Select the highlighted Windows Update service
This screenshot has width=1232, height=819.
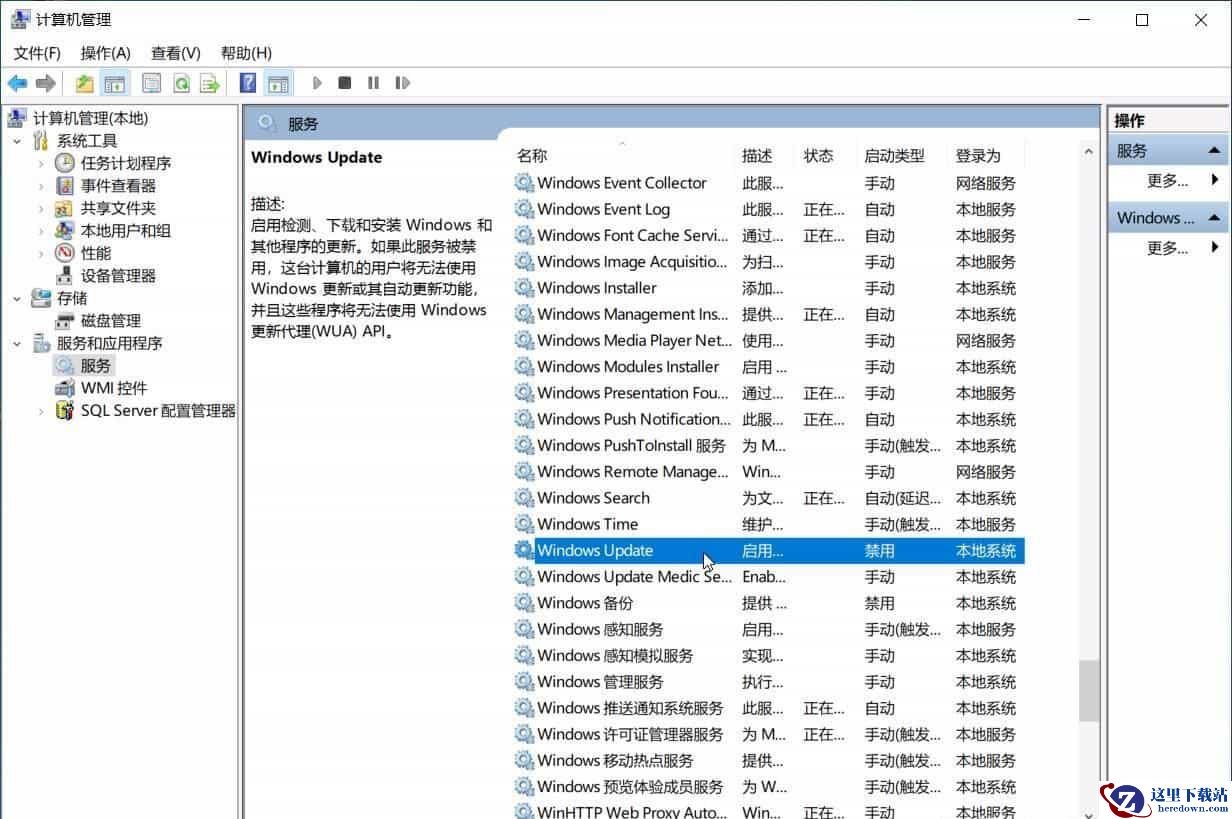(768, 550)
